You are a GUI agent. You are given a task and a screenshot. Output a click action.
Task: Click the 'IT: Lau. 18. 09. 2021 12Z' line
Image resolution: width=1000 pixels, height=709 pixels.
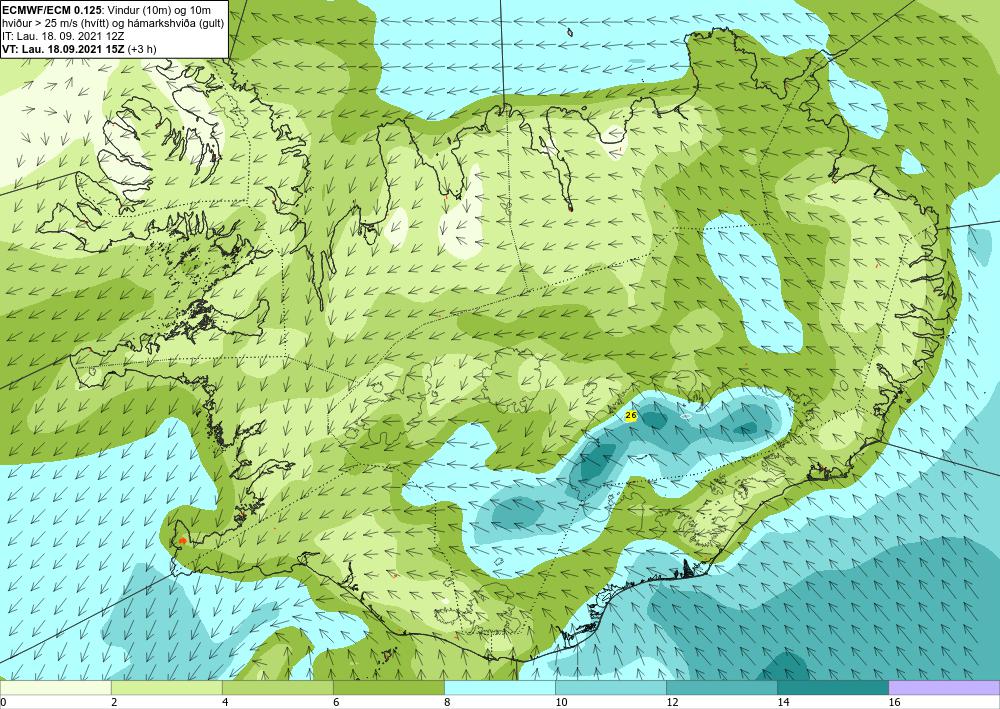pyautogui.click(x=62, y=36)
